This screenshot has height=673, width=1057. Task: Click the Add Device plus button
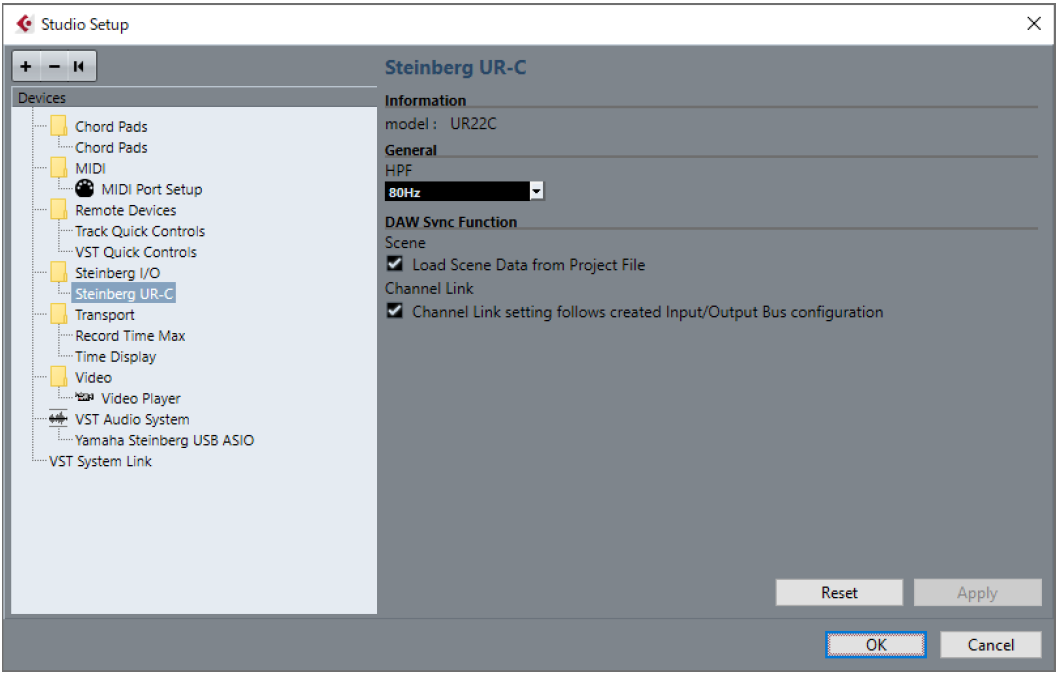[x=26, y=67]
